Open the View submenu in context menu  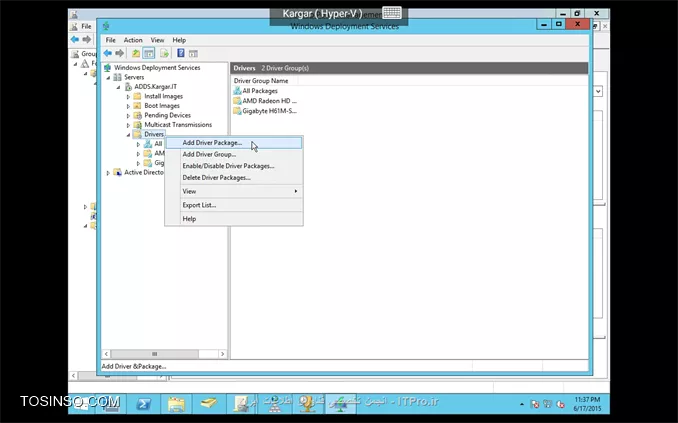234,191
